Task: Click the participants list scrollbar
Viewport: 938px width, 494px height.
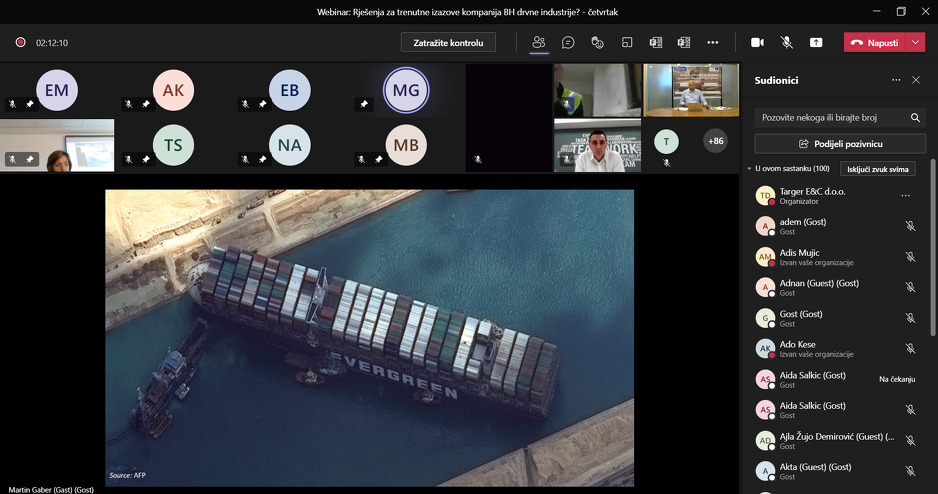Action: 933,248
